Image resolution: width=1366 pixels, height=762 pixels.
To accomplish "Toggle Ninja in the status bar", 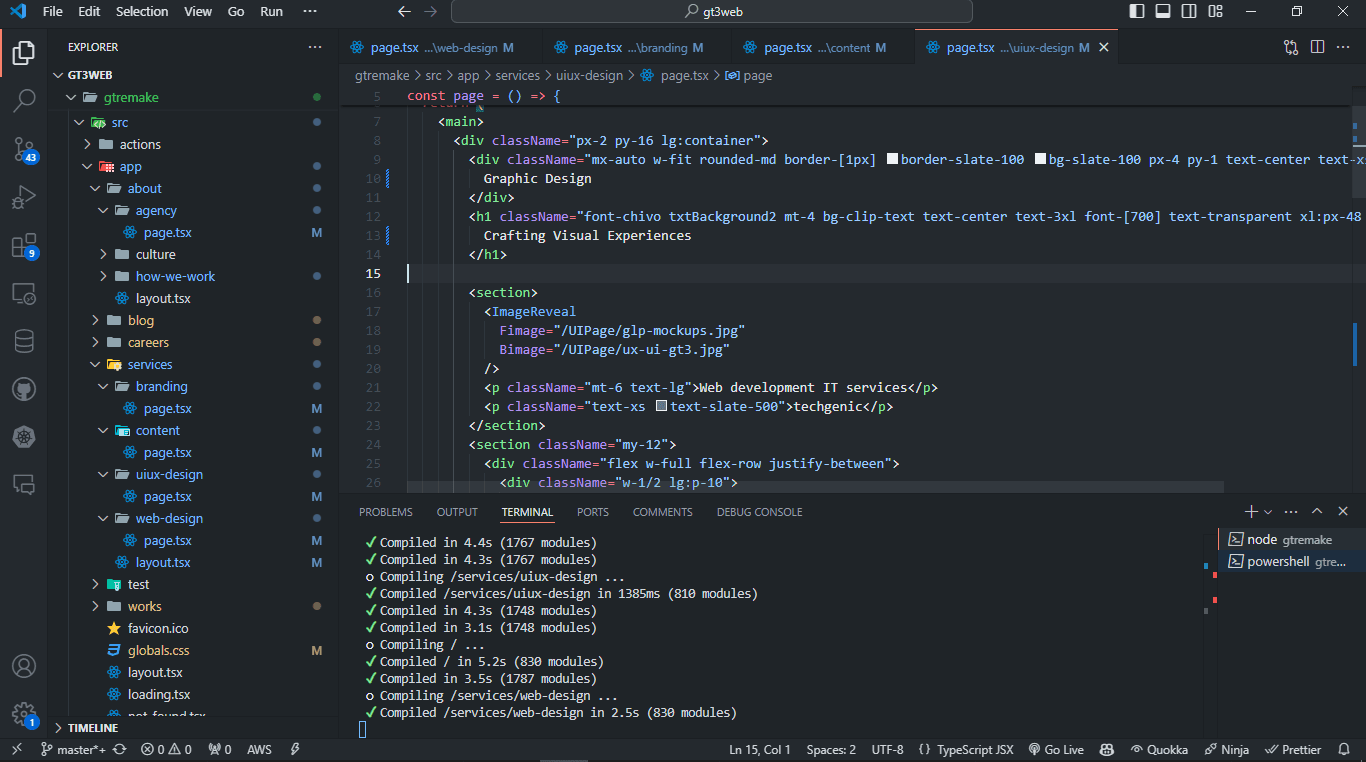I will tap(1227, 749).
